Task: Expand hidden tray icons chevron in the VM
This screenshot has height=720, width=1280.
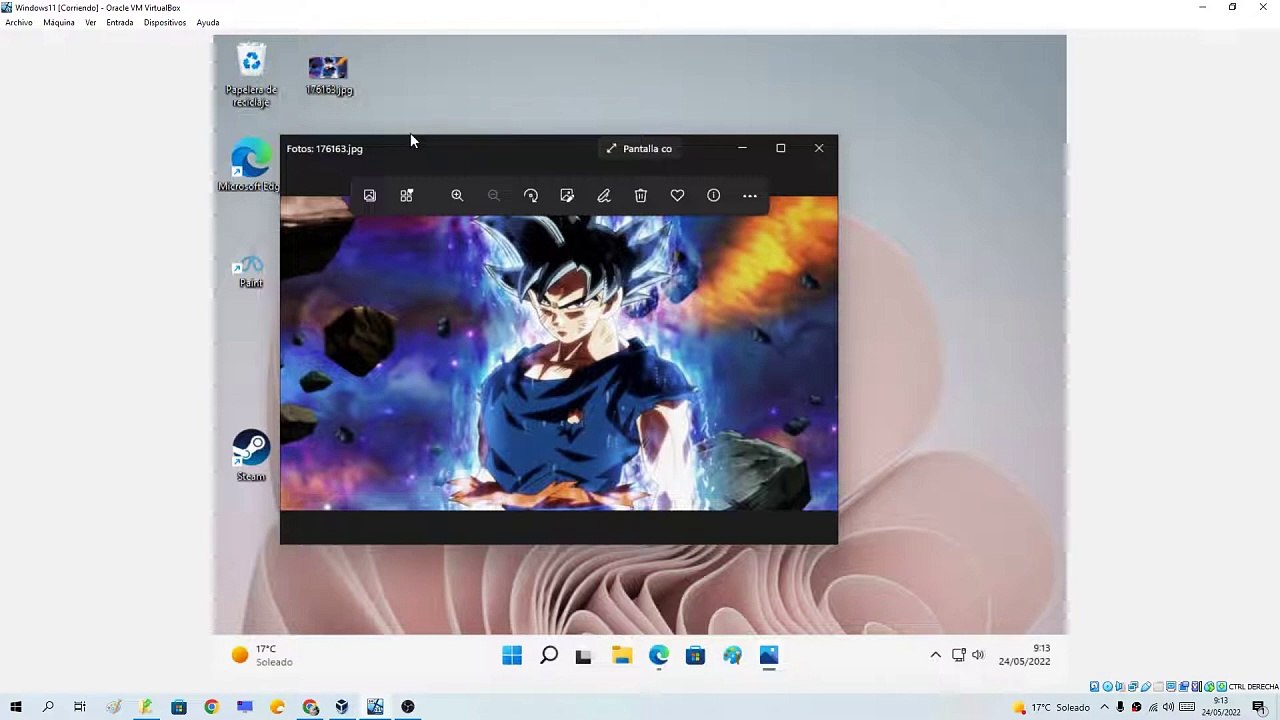Action: click(x=936, y=655)
